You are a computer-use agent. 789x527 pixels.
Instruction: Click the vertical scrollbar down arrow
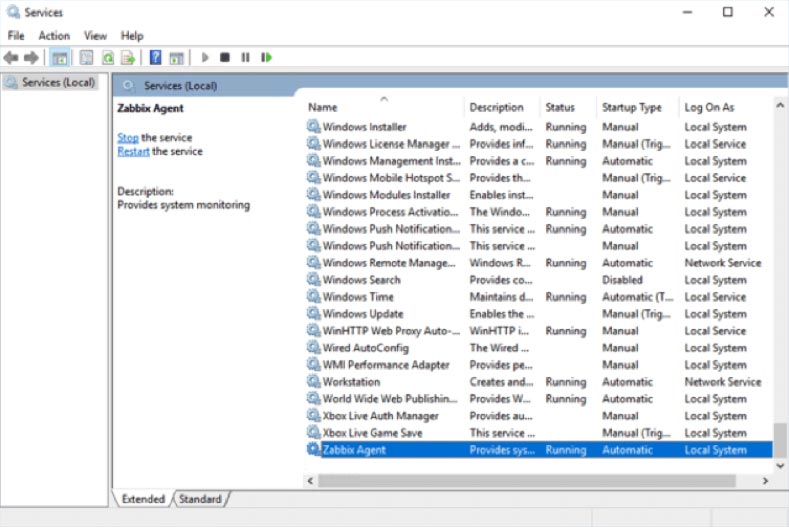(780, 466)
